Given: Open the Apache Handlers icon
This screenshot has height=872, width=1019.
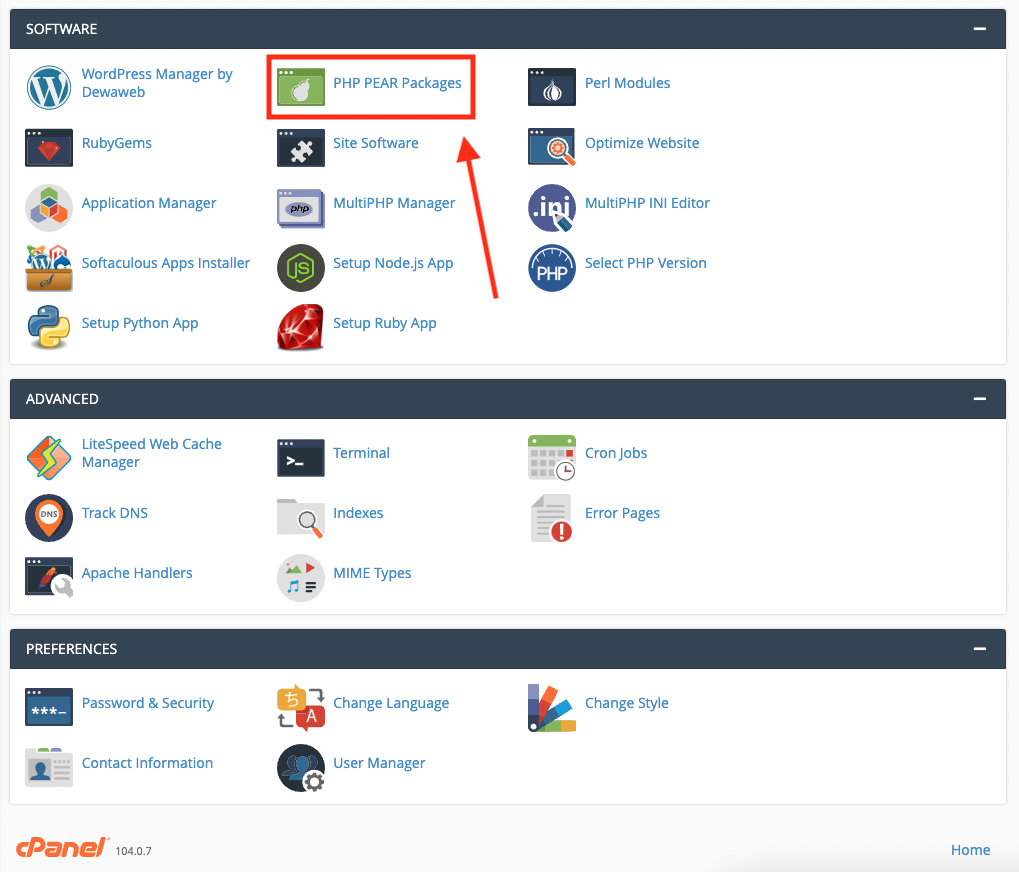Looking at the screenshot, I should (x=49, y=578).
